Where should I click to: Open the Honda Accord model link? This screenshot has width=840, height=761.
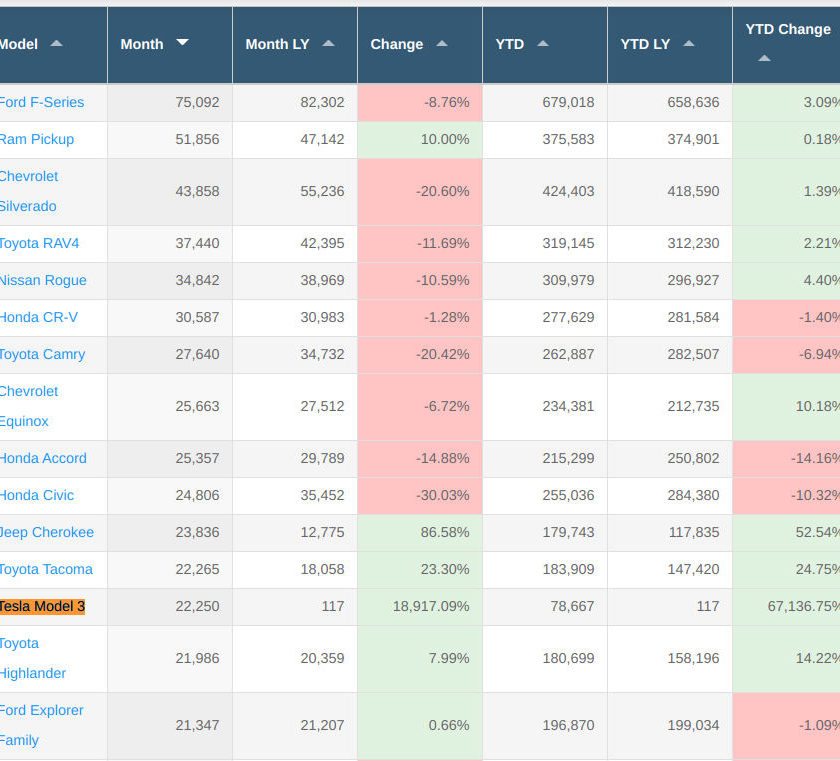click(x=43, y=458)
